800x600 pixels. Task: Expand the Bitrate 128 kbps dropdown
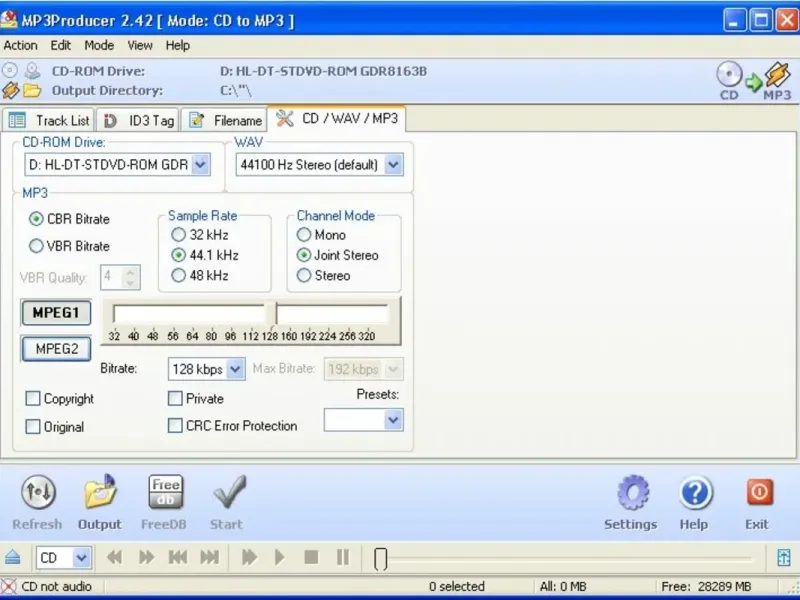point(235,369)
